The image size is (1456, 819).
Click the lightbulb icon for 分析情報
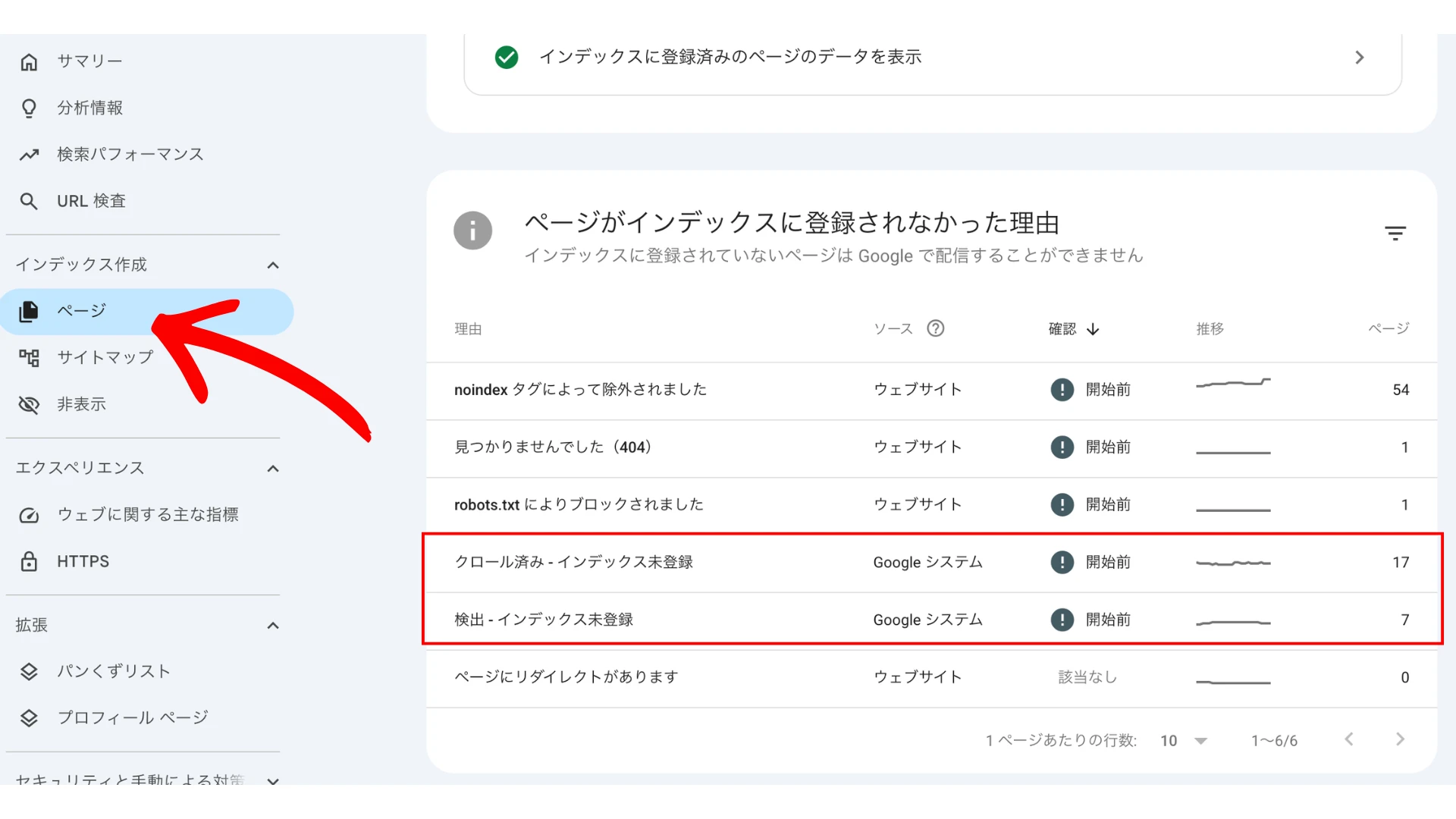tap(29, 108)
